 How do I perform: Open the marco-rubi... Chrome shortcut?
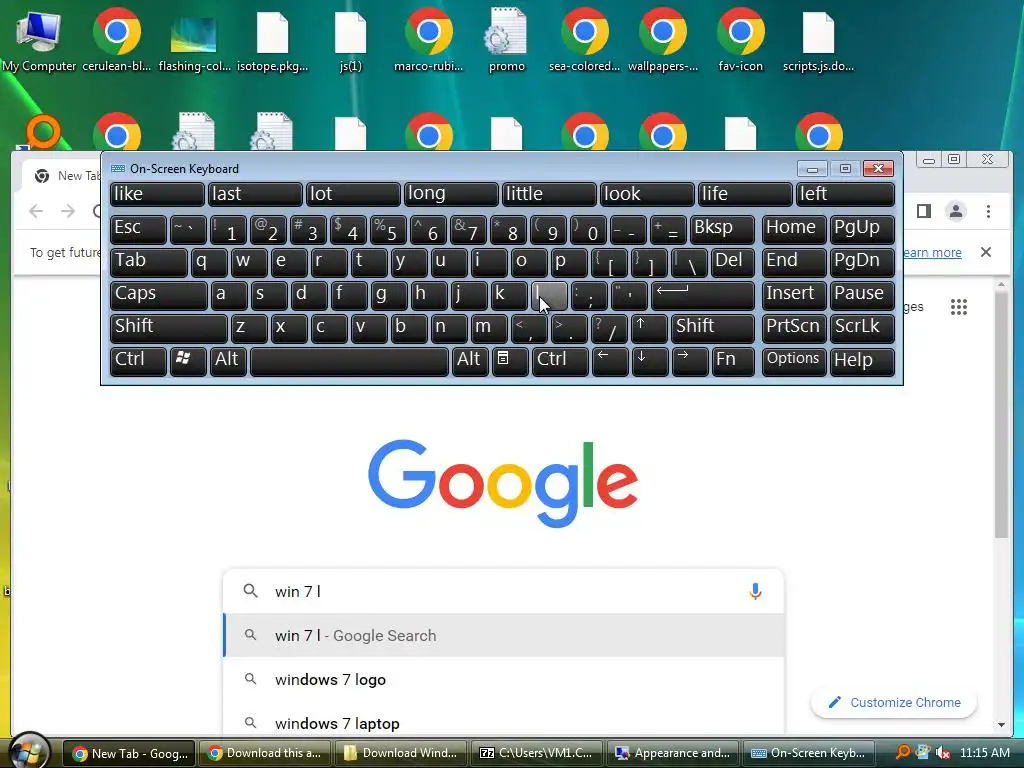click(x=428, y=39)
